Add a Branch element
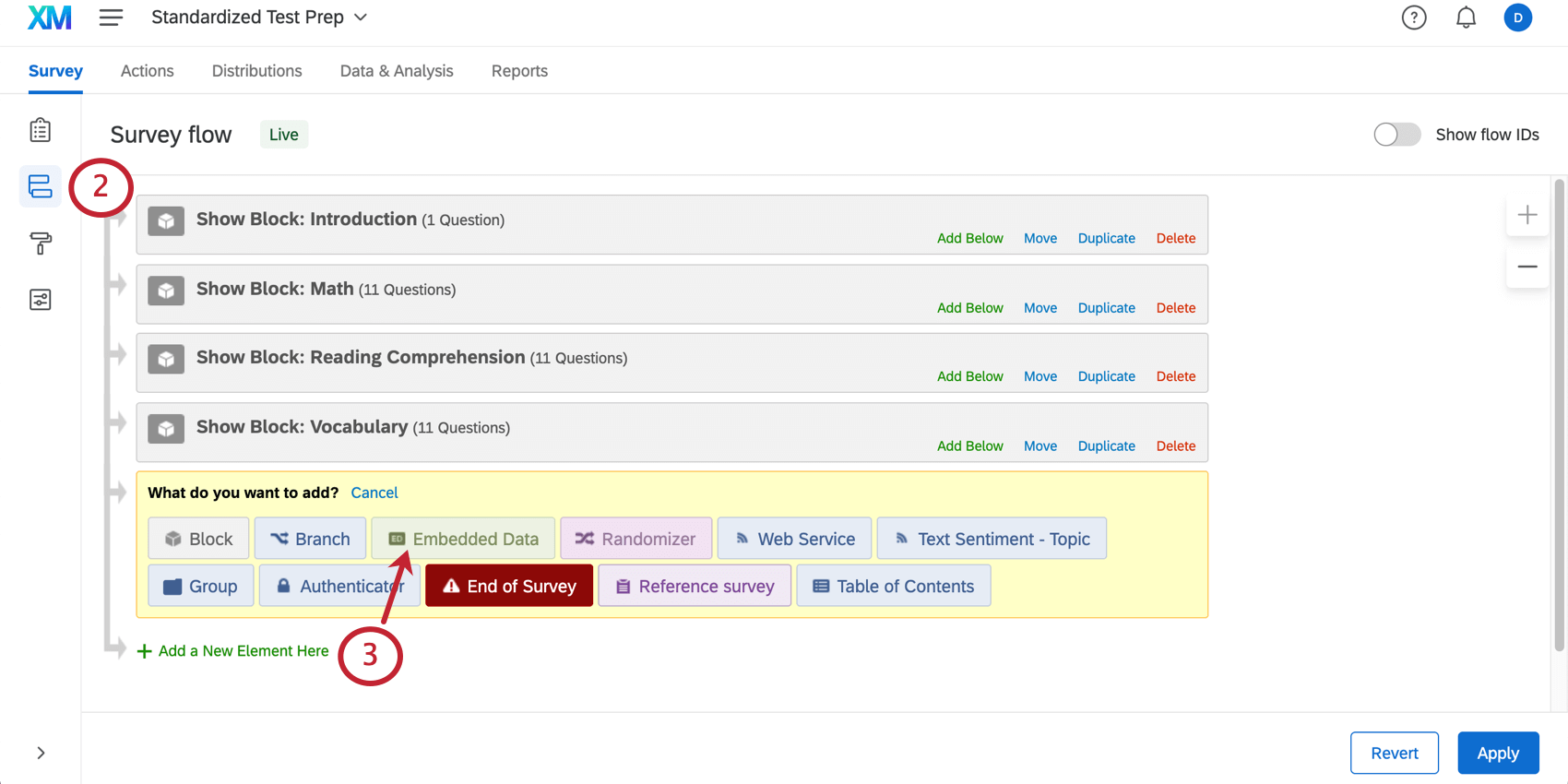The width and height of the screenshot is (1568, 784). [310, 539]
